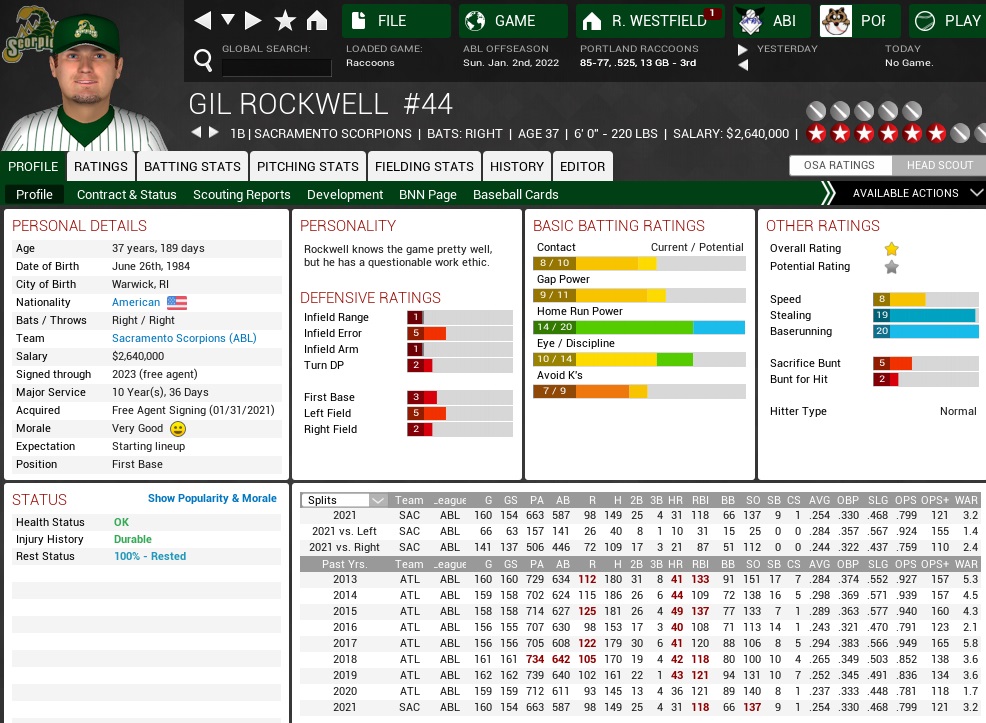Go to the home screen icon

click(x=316, y=21)
